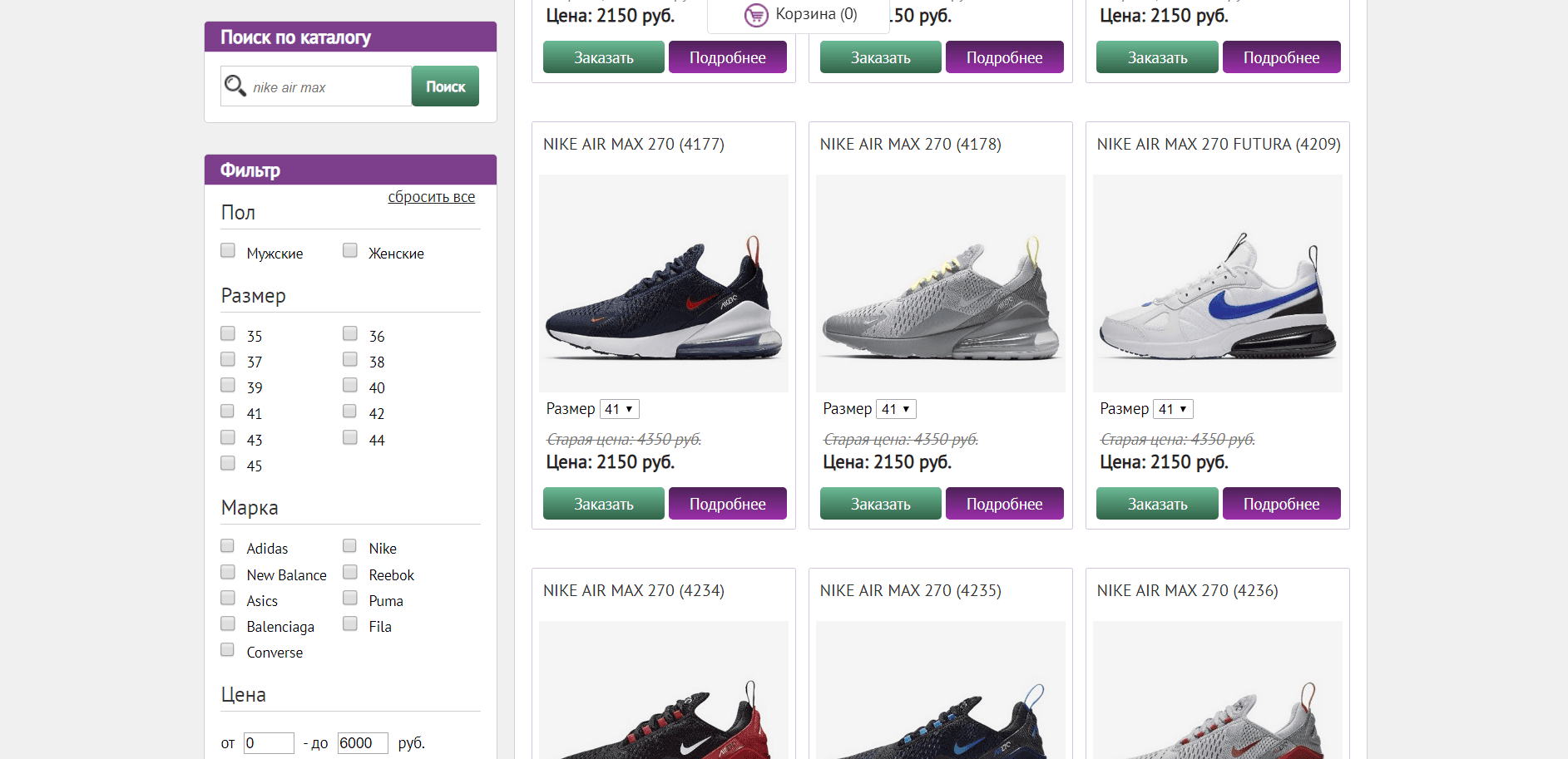Open the Корзина shopping cart
Image resolution: width=1568 pixels, height=759 pixels.
pyautogui.click(x=797, y=13)
